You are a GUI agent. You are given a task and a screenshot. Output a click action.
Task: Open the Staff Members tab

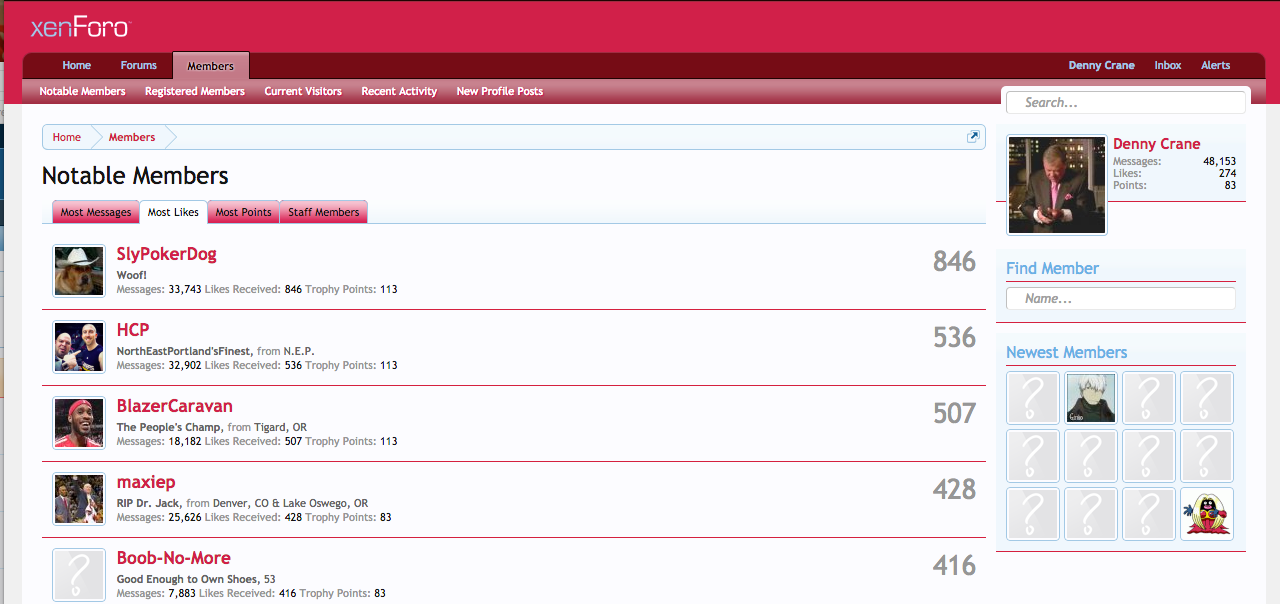[323, 212]
